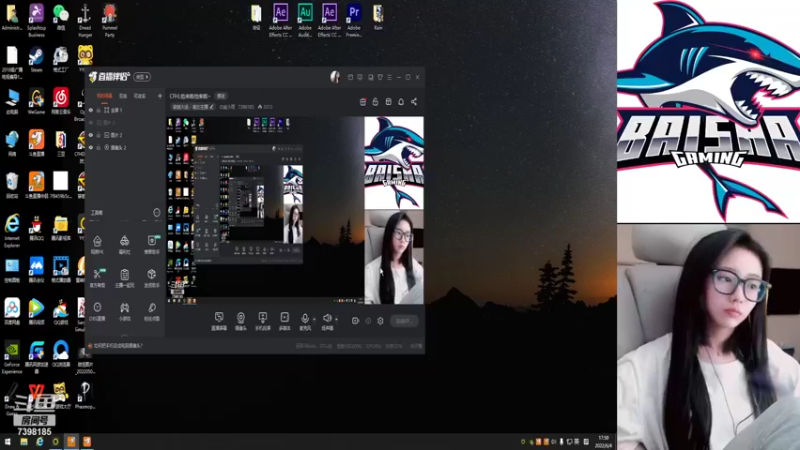Click the start streaming button
Image resolution: width=800 pixels, height=450 pixels.
[x=405, y=321]
